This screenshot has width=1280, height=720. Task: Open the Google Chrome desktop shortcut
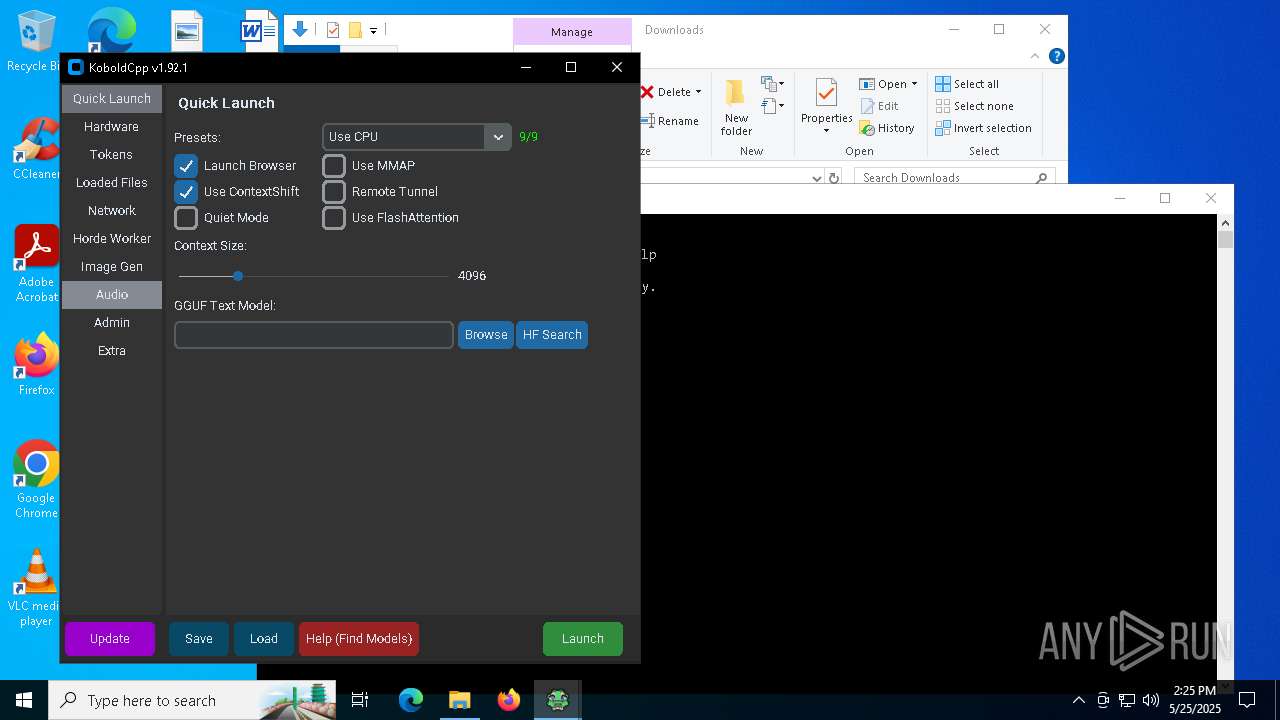coord(36,478)
